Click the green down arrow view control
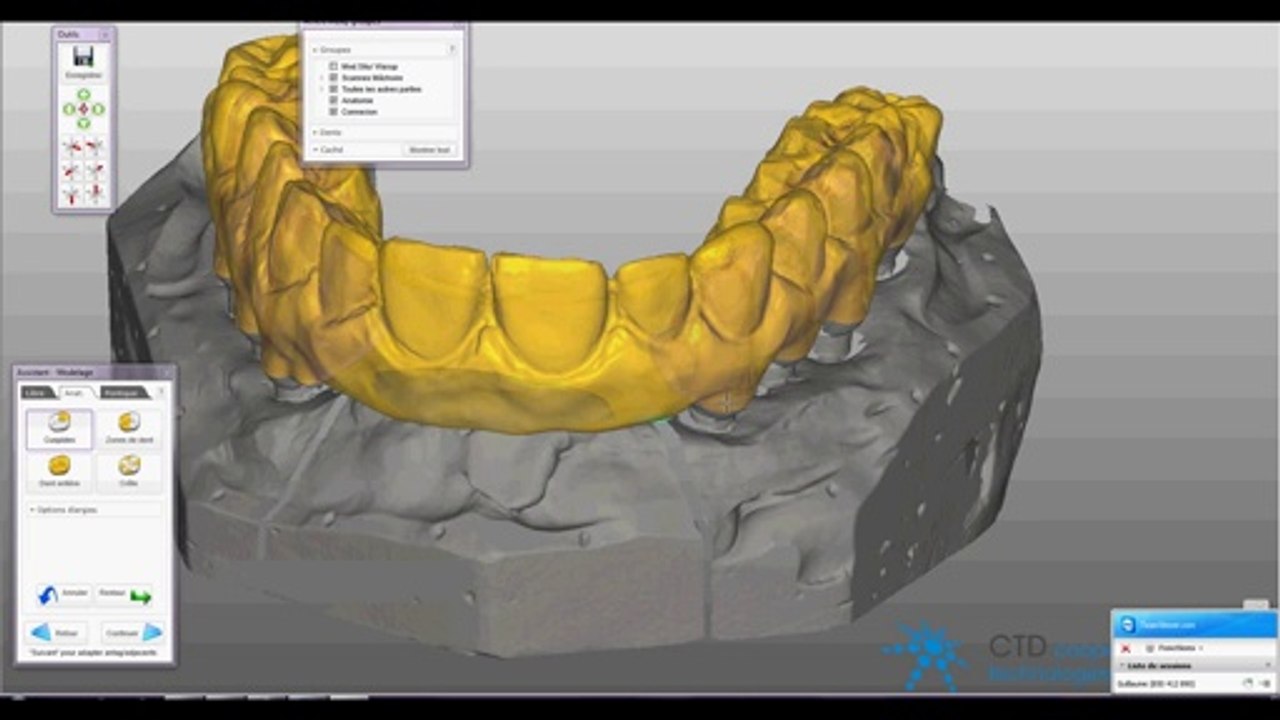The height and width of the screenshot is (720, 1280). coord(84,123)
